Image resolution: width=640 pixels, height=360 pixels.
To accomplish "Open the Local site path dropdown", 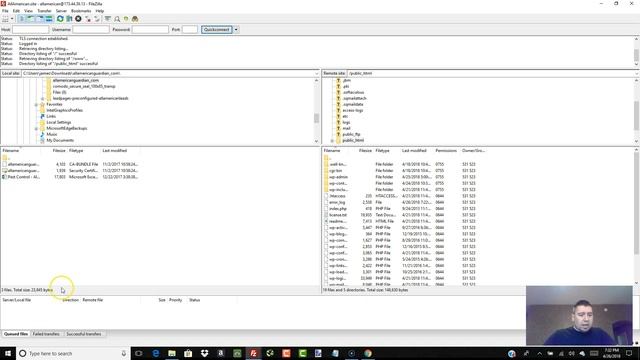I will click(x=317, y=73).
